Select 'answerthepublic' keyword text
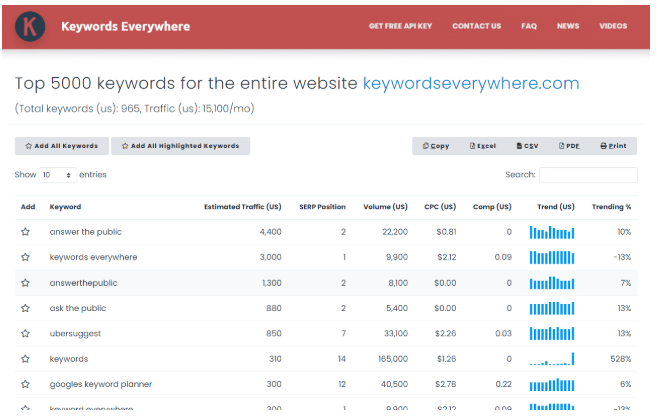This screenshot has height=418, width=658. [83, 283]
